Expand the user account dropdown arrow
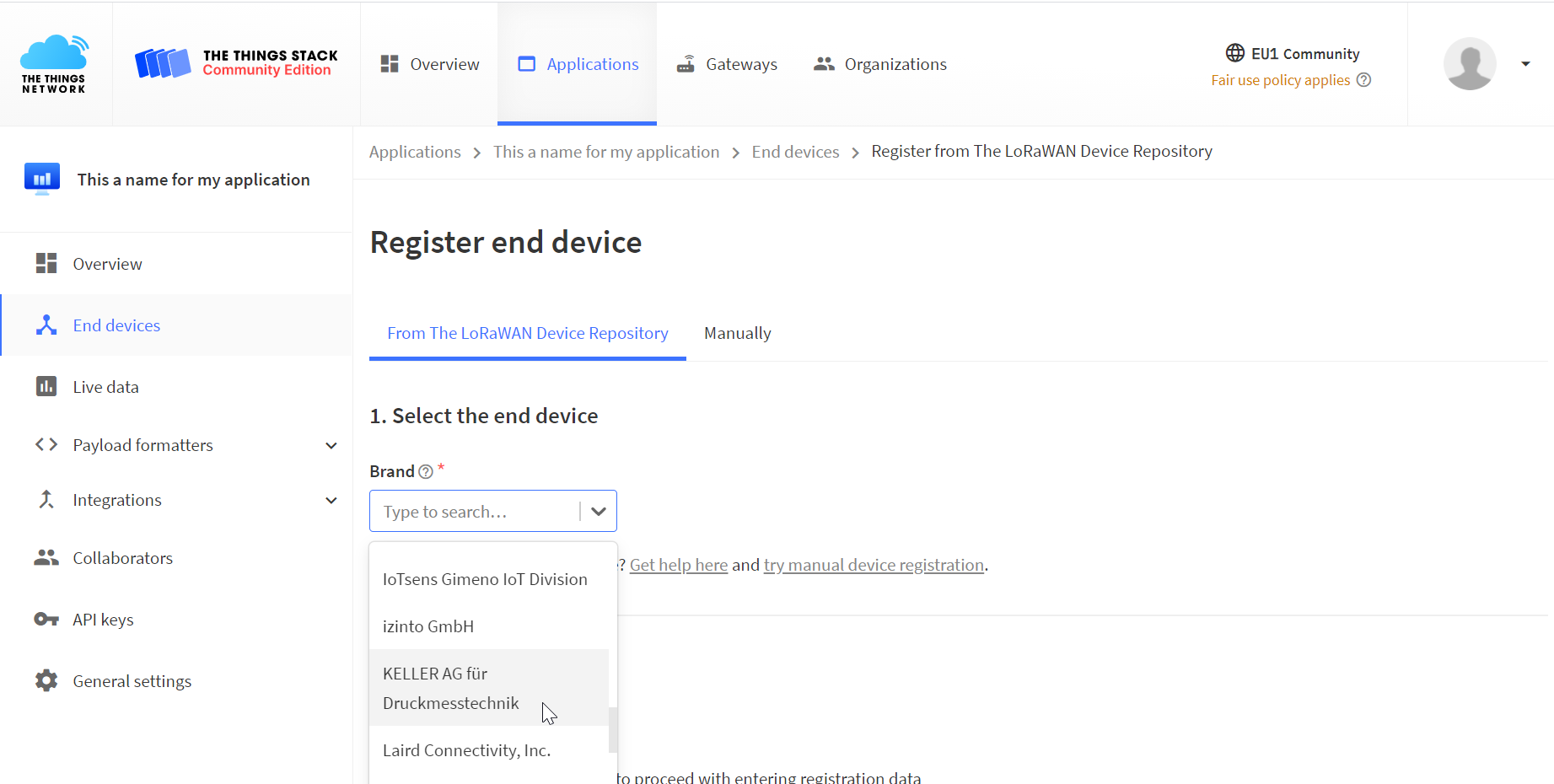 (x=1525, y=64)
